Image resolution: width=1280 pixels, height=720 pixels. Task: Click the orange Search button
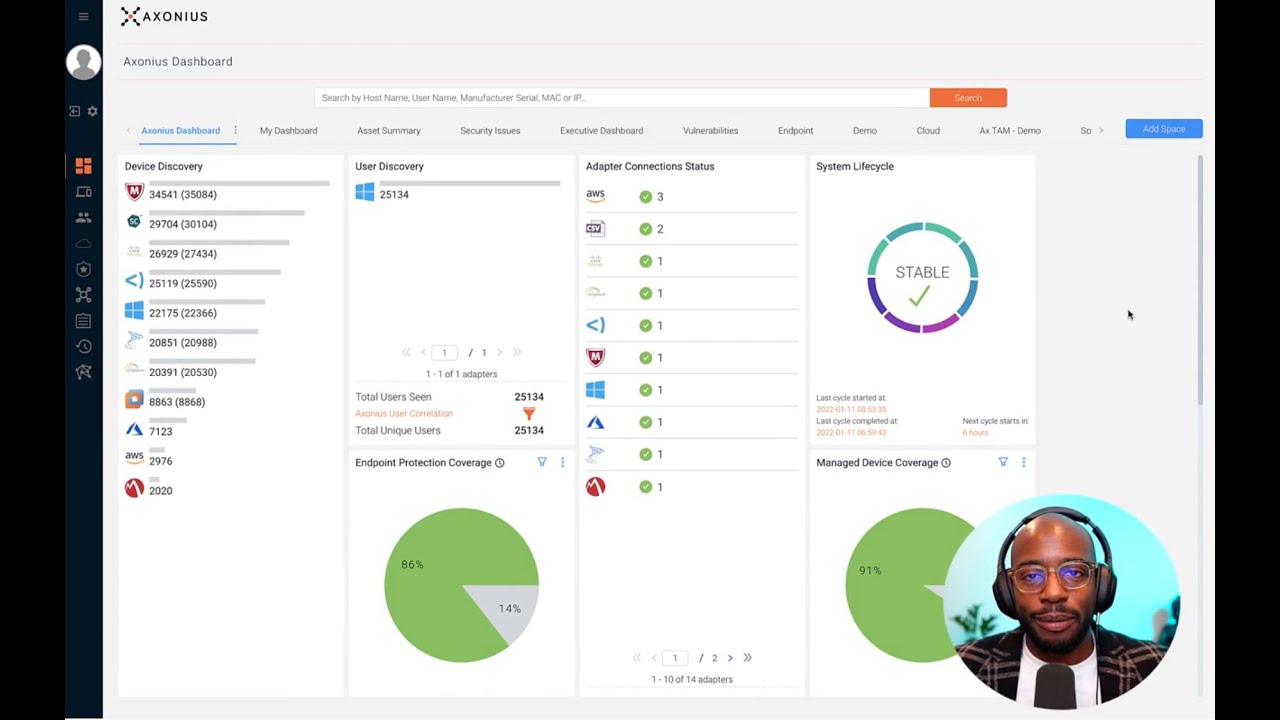pyautogui.click(x=968, y=98)
